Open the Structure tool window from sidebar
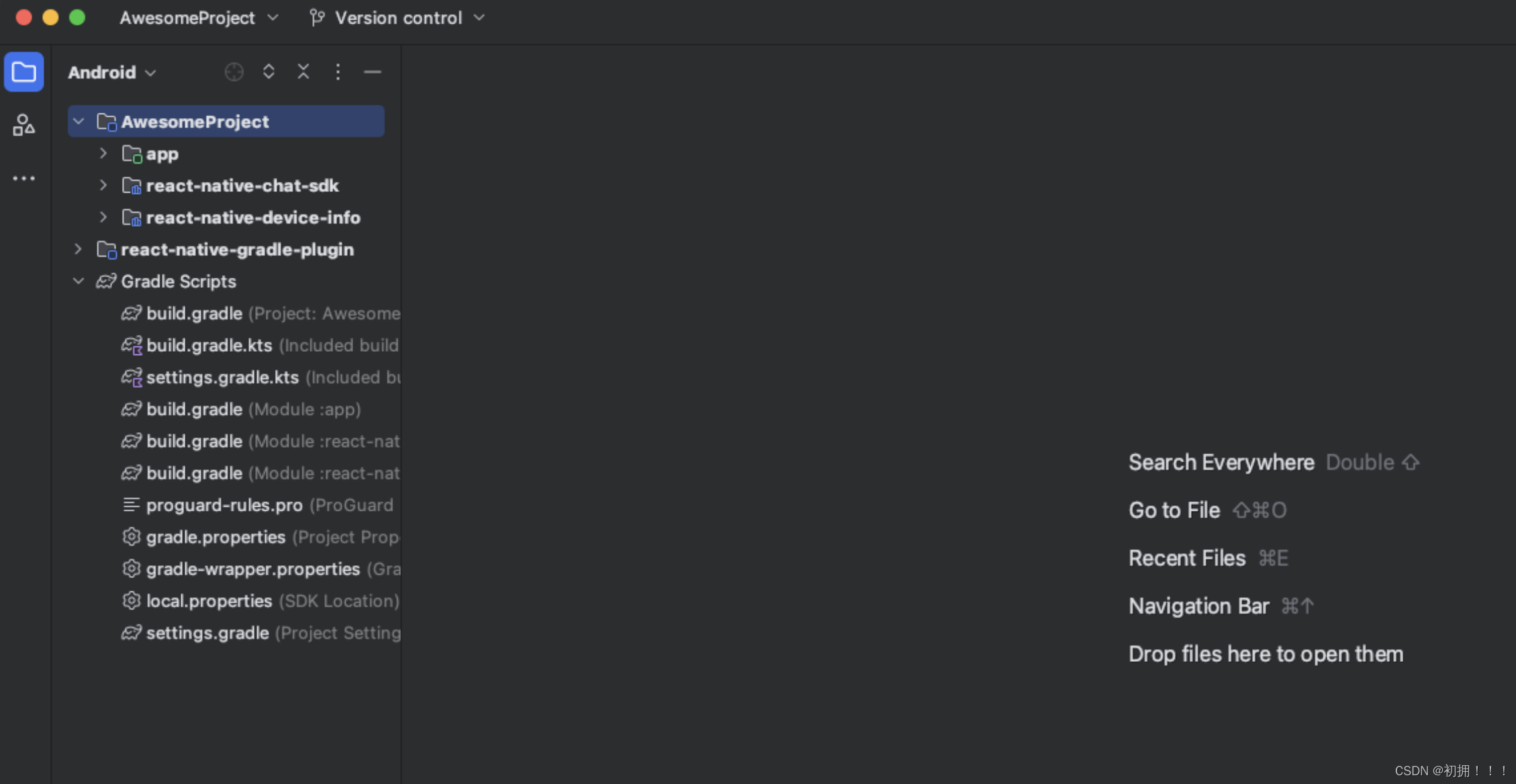Viewport: 1516px width, 784px height. (23, 125)
